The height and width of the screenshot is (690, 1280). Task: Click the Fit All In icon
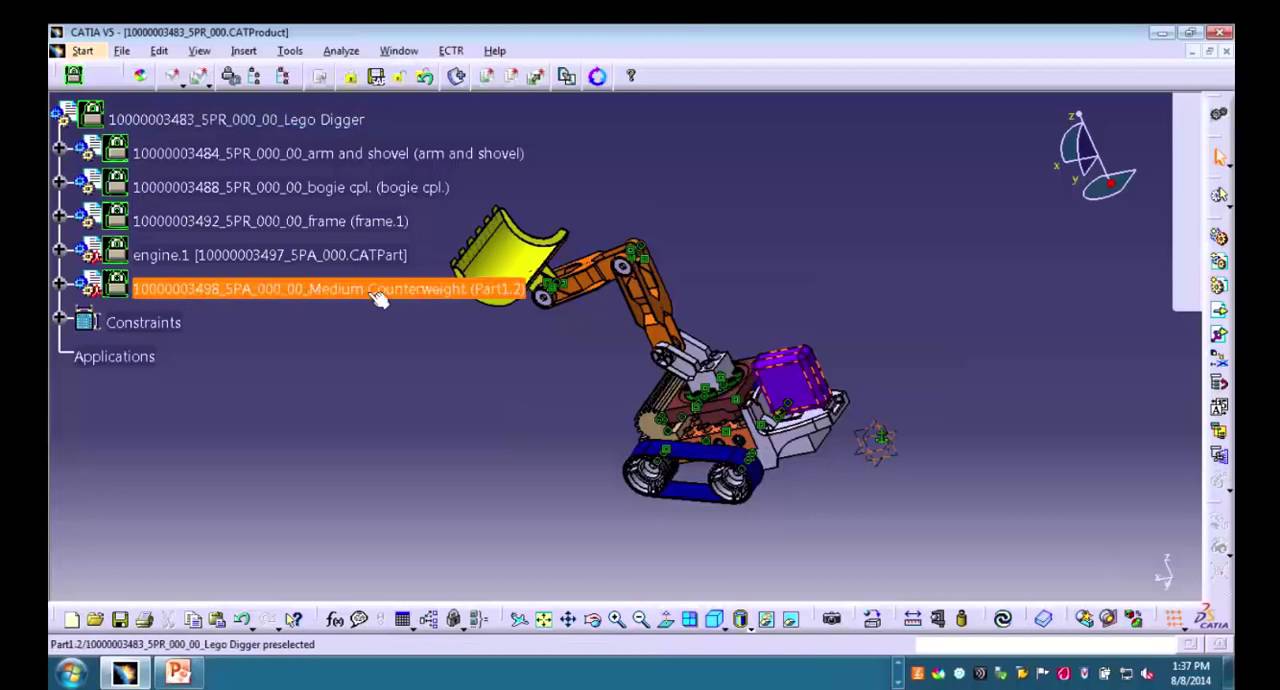tap(543, 620)
